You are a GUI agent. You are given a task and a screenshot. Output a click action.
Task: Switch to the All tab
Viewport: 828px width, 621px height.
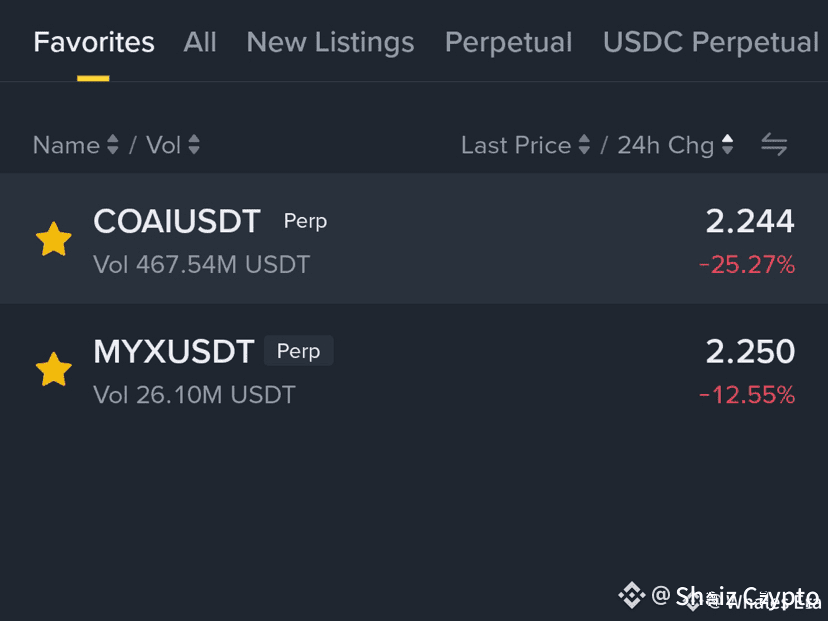200,42
